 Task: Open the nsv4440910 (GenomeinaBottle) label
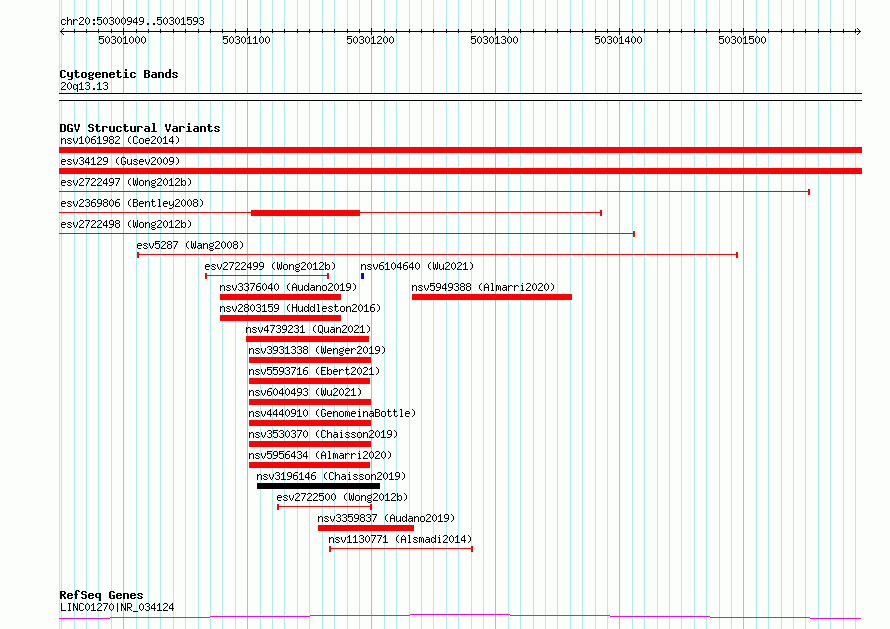pyautogui.click(x=332, y=413)
